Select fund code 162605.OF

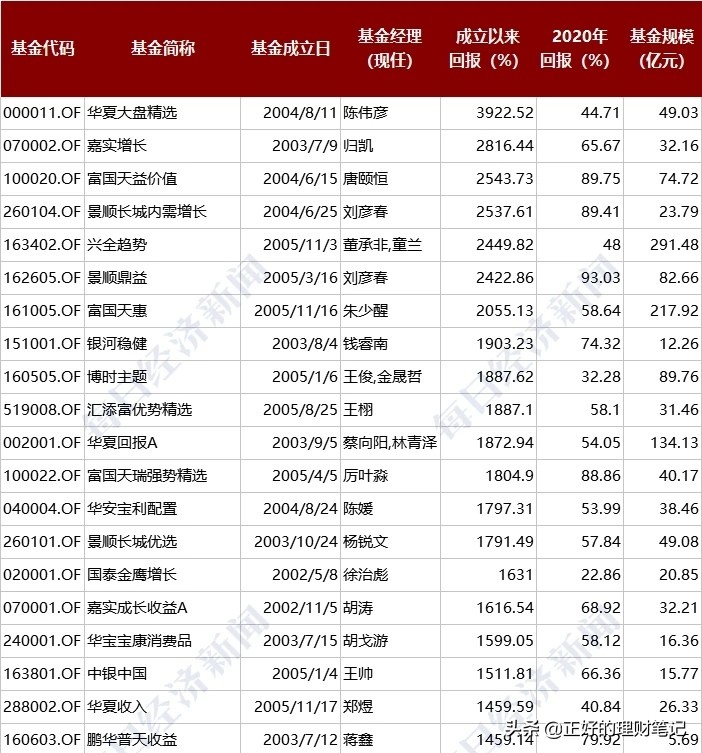coord(42,278)
